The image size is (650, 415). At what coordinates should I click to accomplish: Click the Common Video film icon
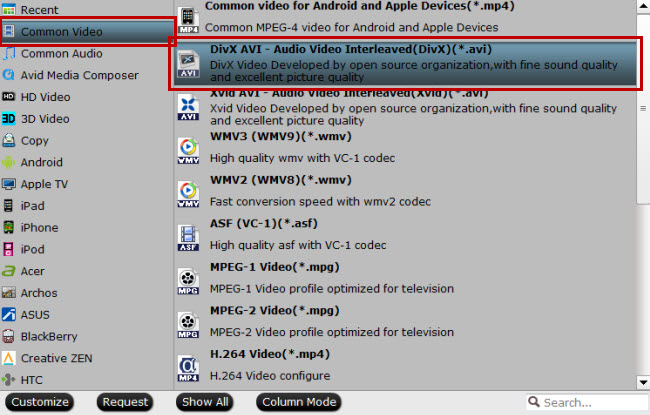pos(9,31)
